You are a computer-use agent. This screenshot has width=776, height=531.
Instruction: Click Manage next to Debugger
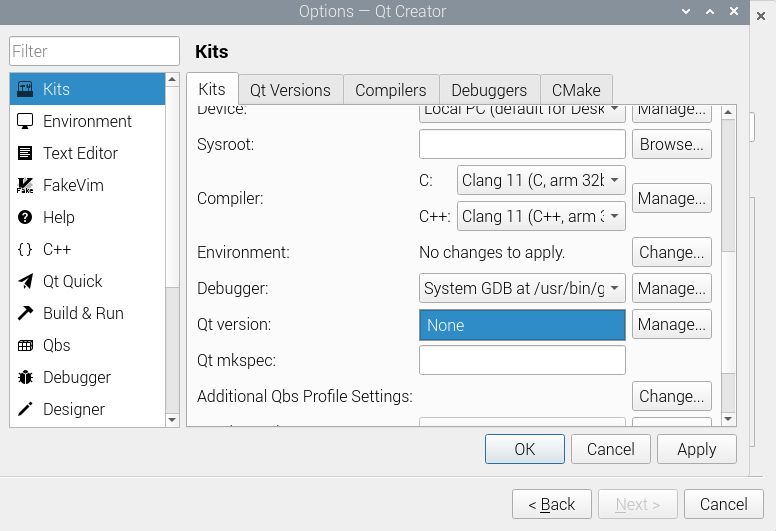672,288
